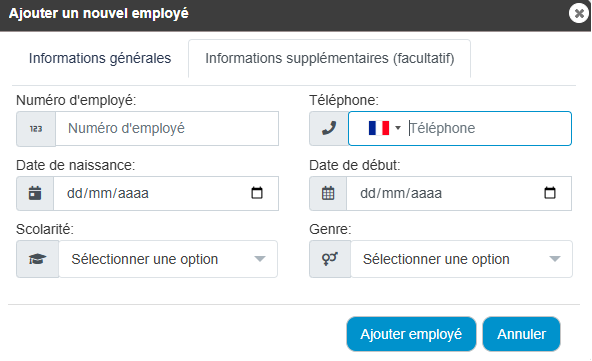592x361 pixels.
Task: Click into the Téléphone text field
Action: 489,128
